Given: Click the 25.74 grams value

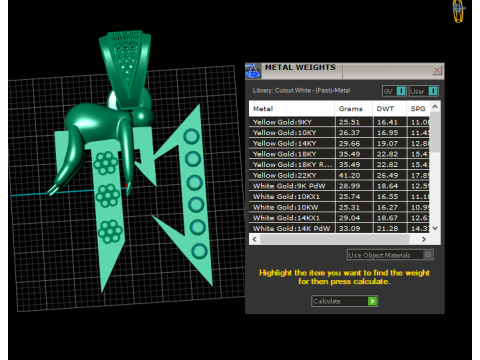Looking at the screenshot, I should tap(349, 197).
